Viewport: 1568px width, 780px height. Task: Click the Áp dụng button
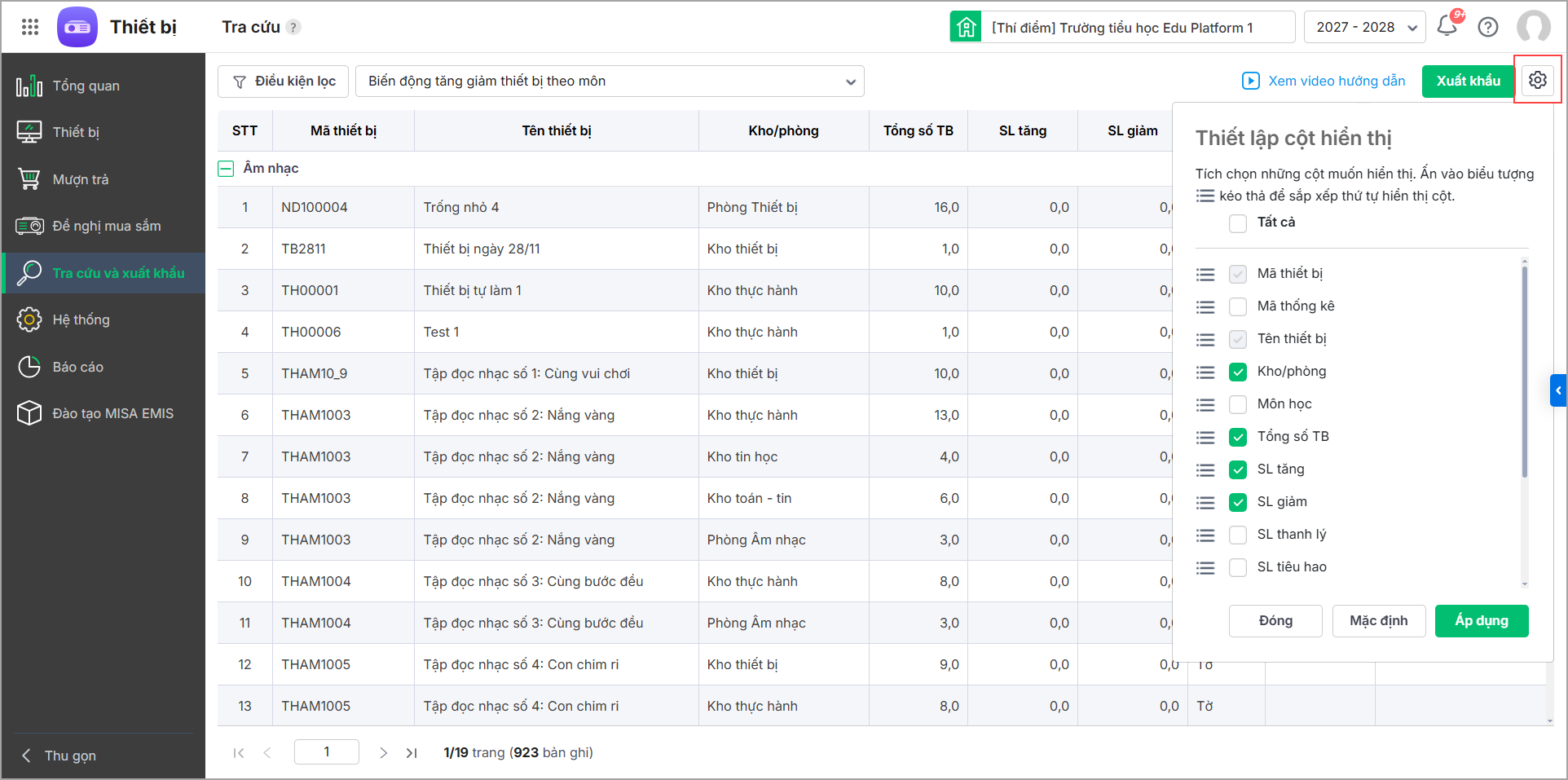tap(1481, 621)
